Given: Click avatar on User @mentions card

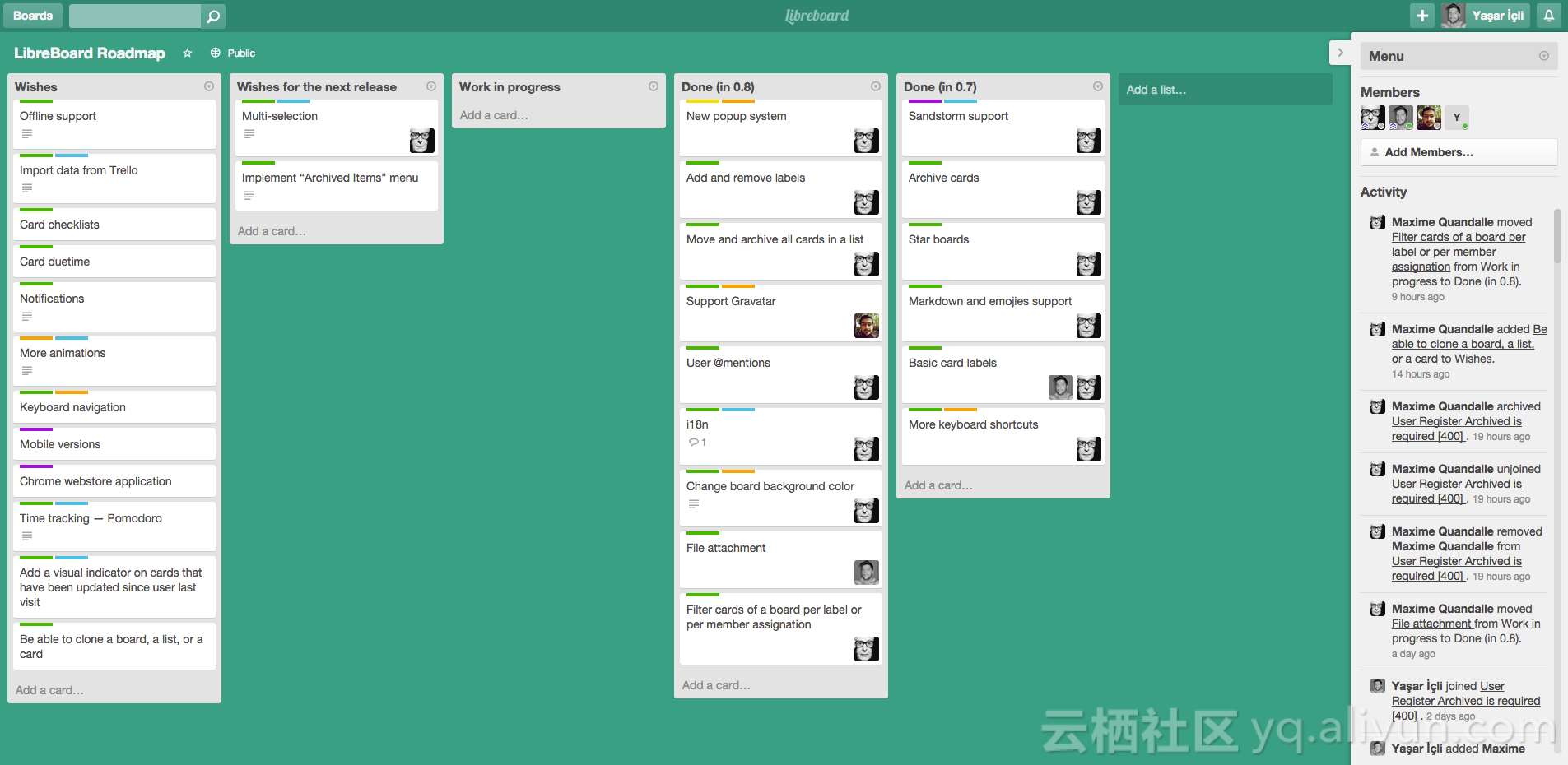Looking at the screenshot, I should 867,387.
